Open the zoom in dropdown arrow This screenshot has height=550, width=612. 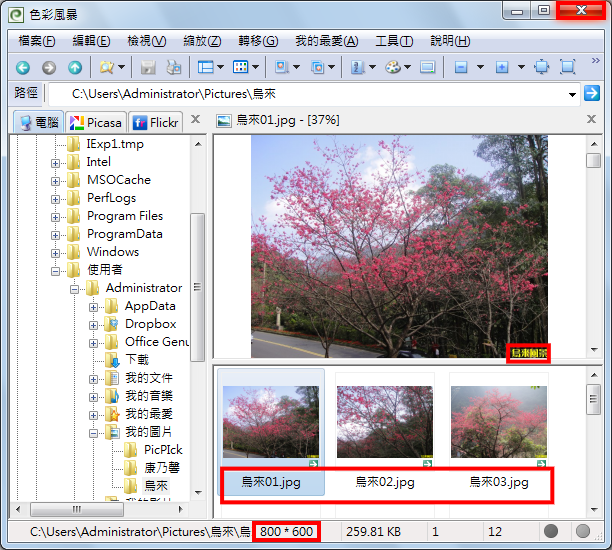[x=521, y=67]
